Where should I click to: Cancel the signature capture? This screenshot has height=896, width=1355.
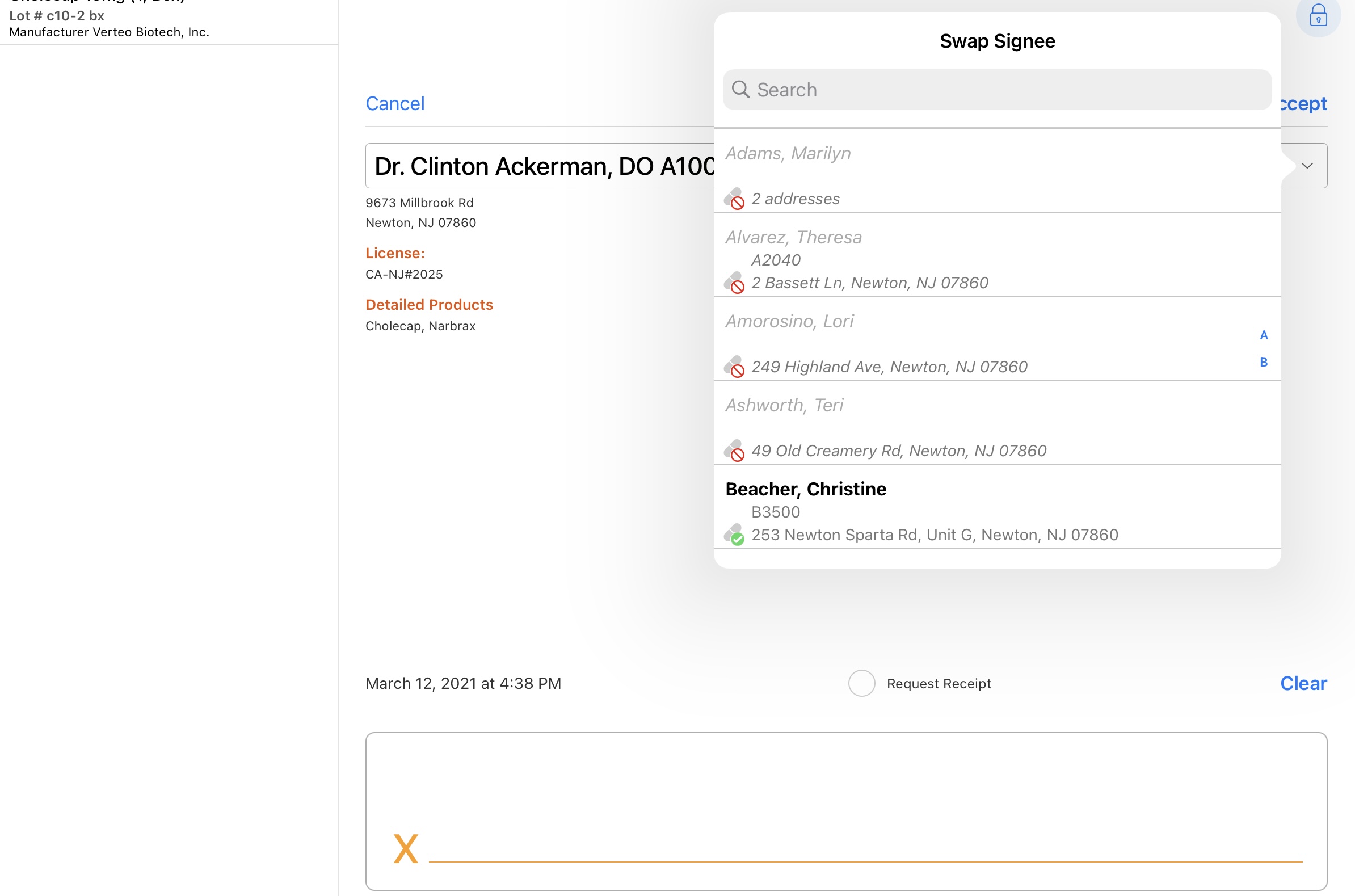pyautogui.click(x=395, y=103)
